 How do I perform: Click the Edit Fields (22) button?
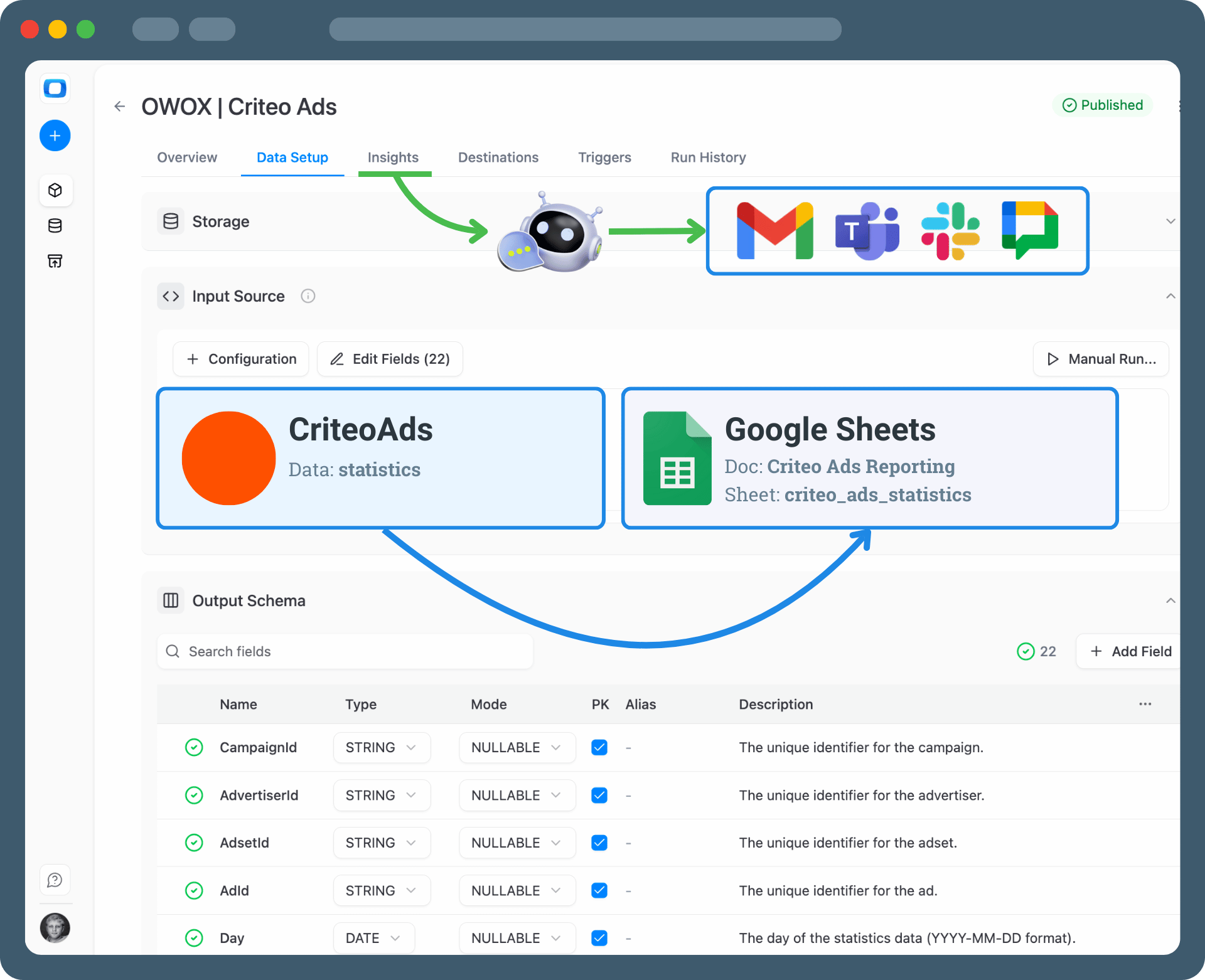[x=390, y=359]
